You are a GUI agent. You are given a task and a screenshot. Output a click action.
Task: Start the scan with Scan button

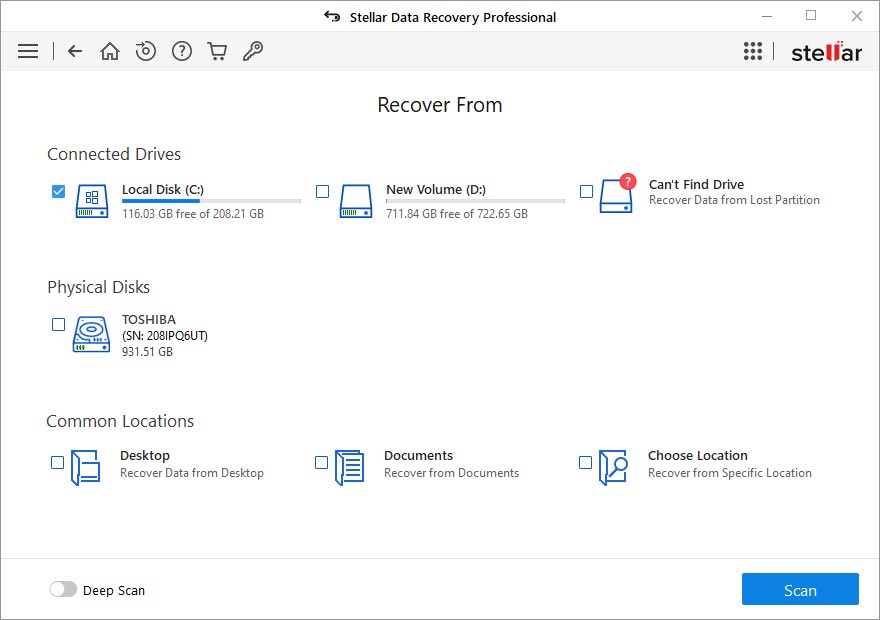(800, 589)
